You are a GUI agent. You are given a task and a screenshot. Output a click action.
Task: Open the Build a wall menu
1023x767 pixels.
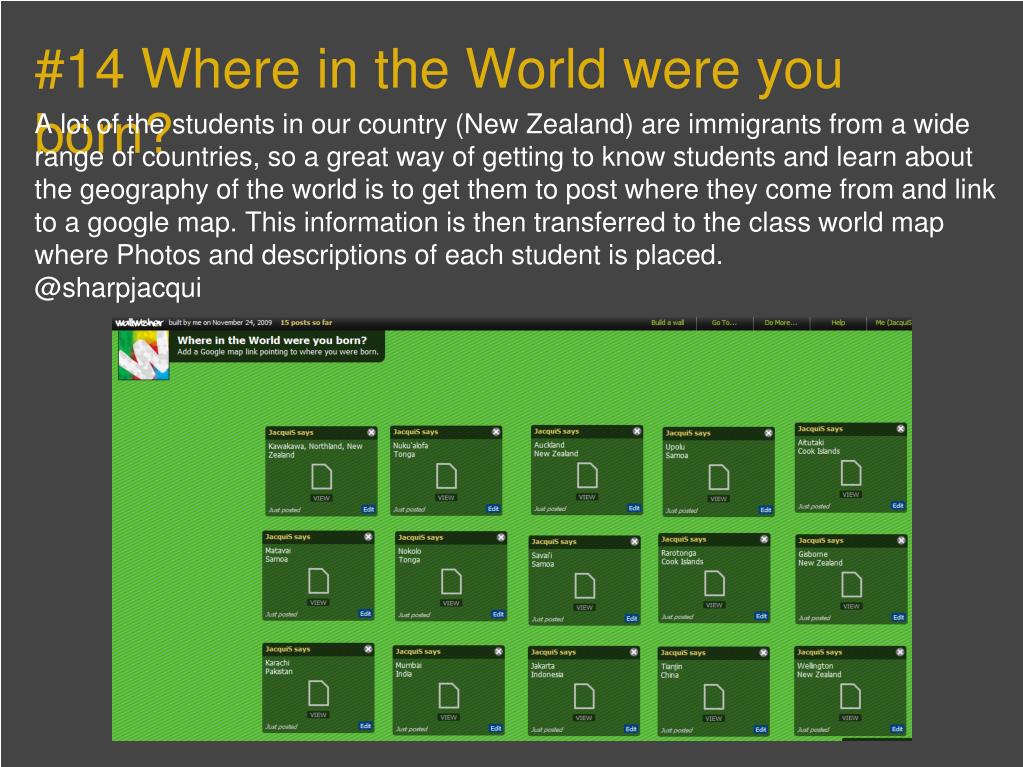(667, 323)
